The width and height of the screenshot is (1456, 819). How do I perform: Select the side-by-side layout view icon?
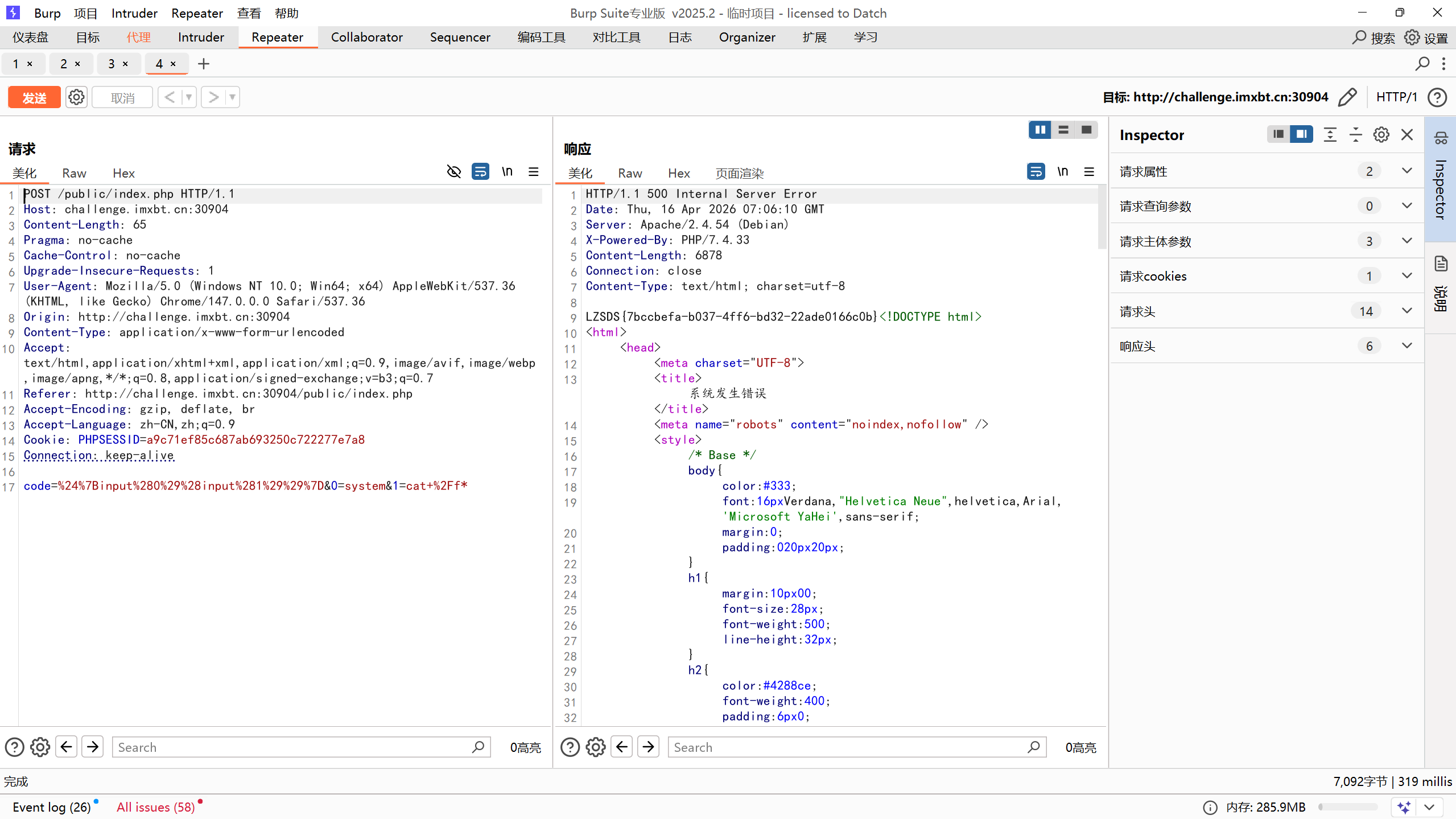1040,130
